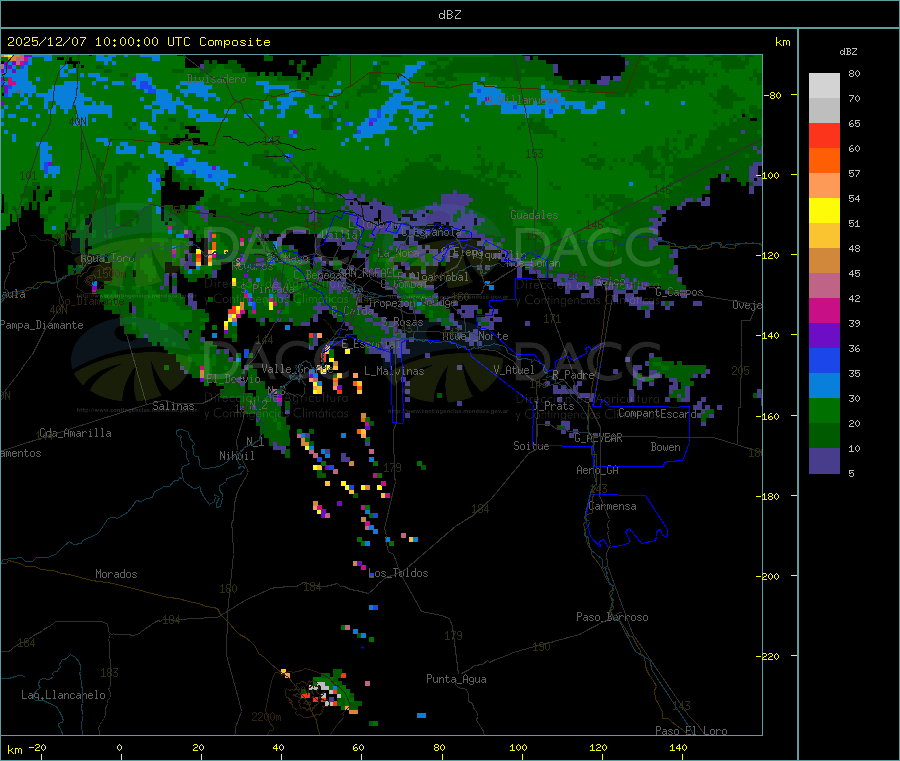The image size is (900, 761).
Task: Click the light gray 70-80 dBZ legend swatch
Action: point(824,86)
